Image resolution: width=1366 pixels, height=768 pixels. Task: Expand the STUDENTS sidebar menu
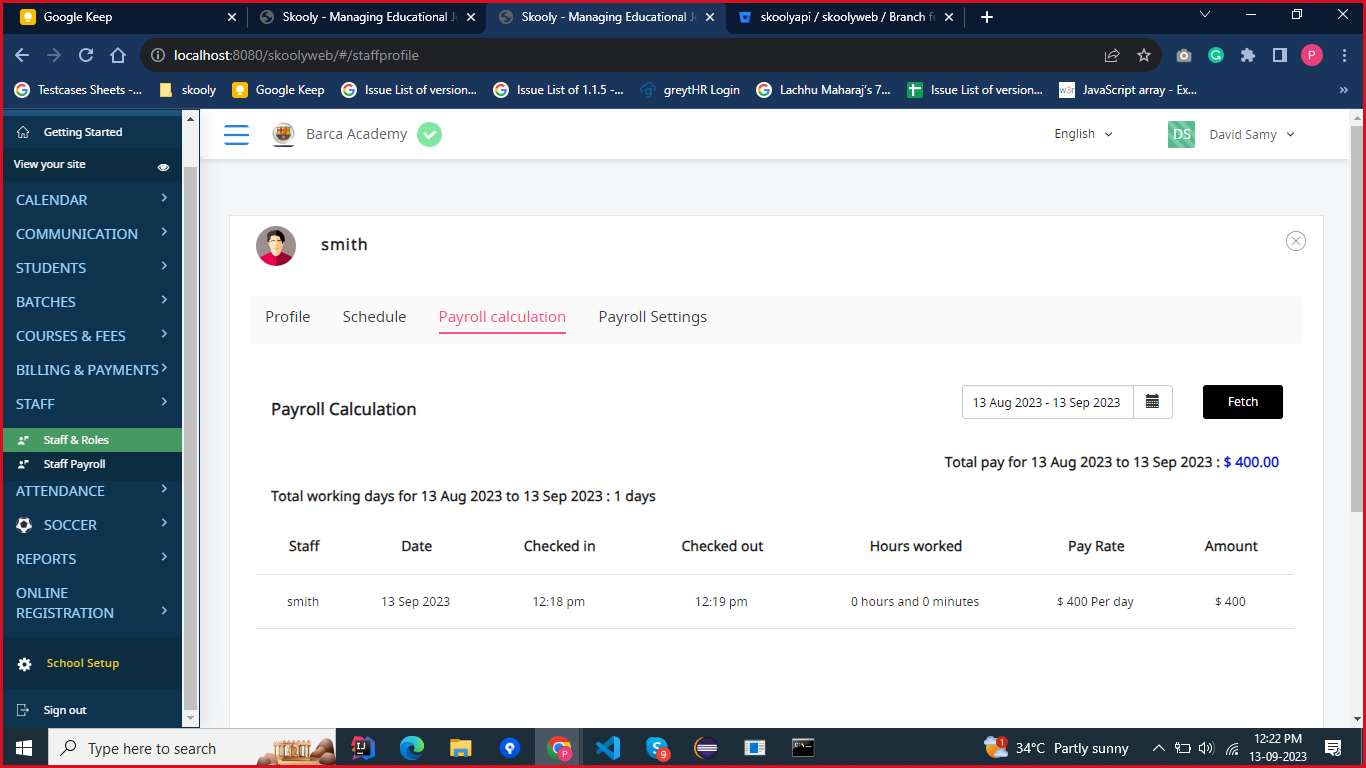point(92,268)
